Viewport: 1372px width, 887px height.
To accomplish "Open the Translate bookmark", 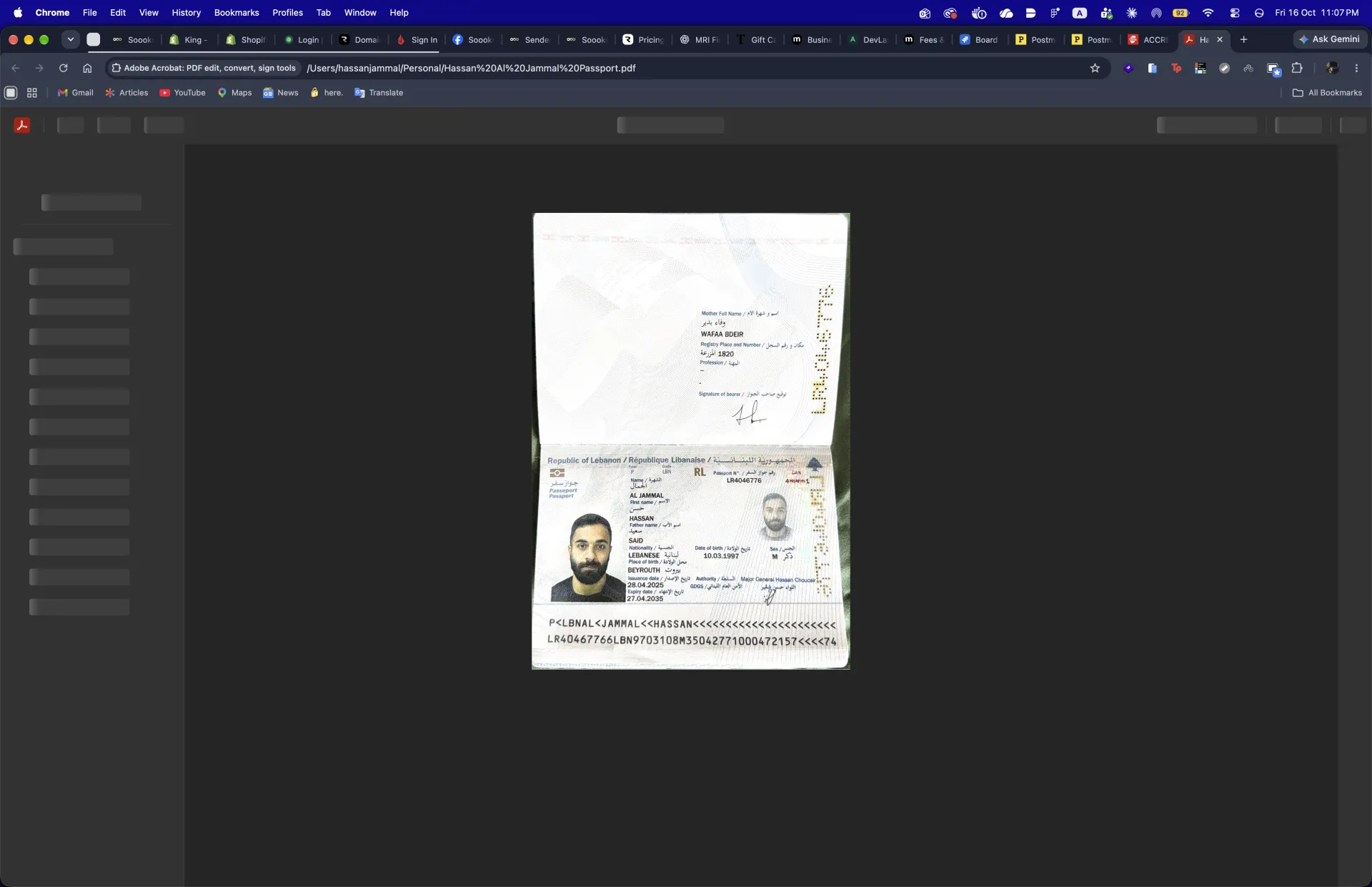I will point(379,92).
